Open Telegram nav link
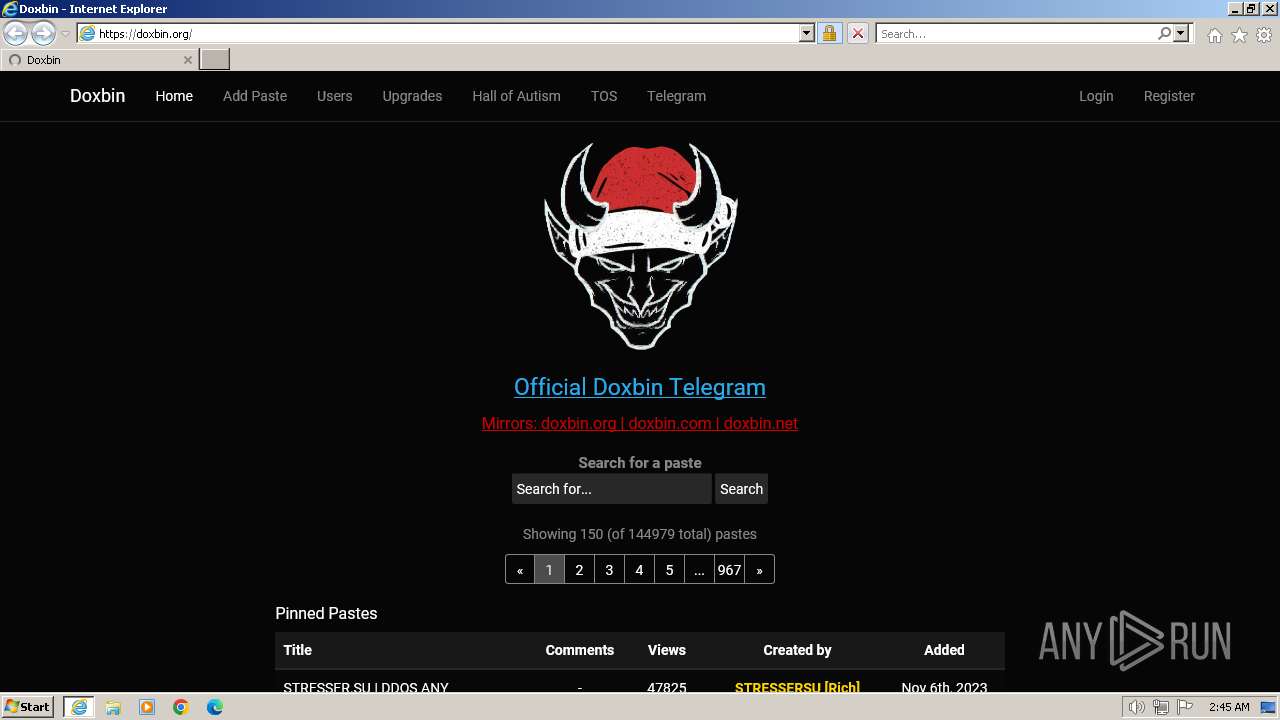 676,96
